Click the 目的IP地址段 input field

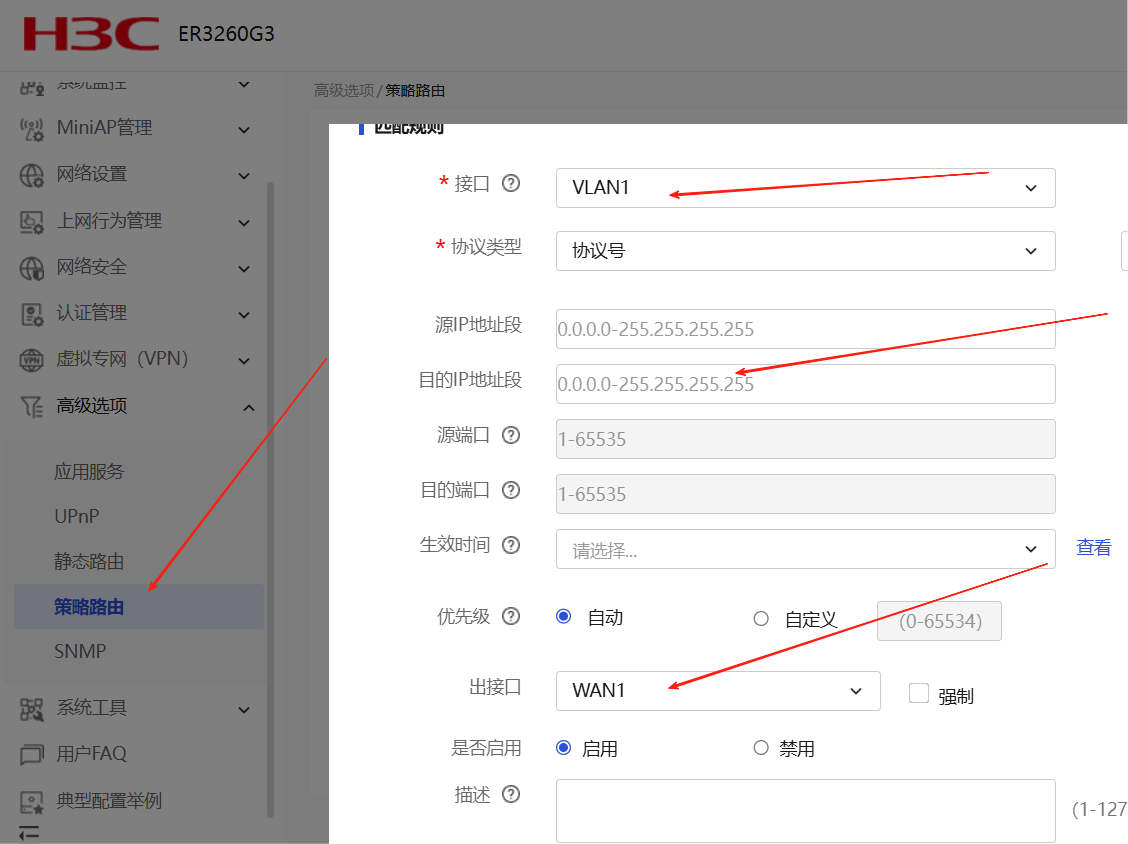coord(806,384)
